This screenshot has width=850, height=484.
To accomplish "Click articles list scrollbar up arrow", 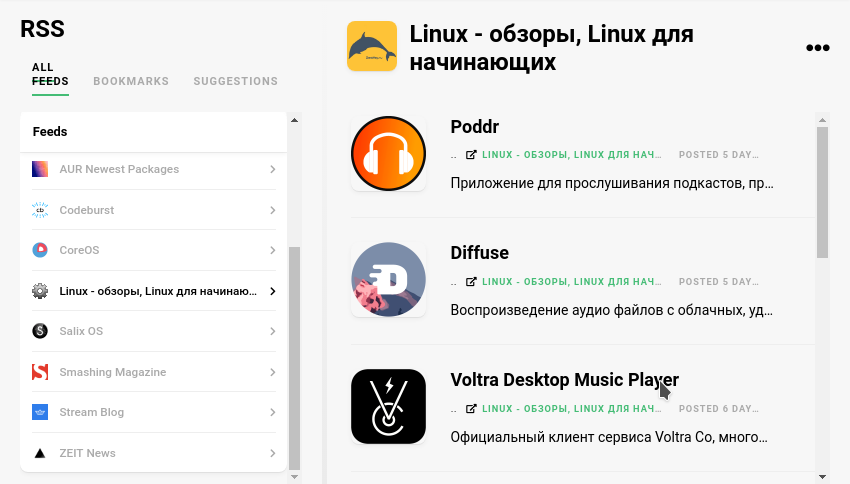I will 822,120.
